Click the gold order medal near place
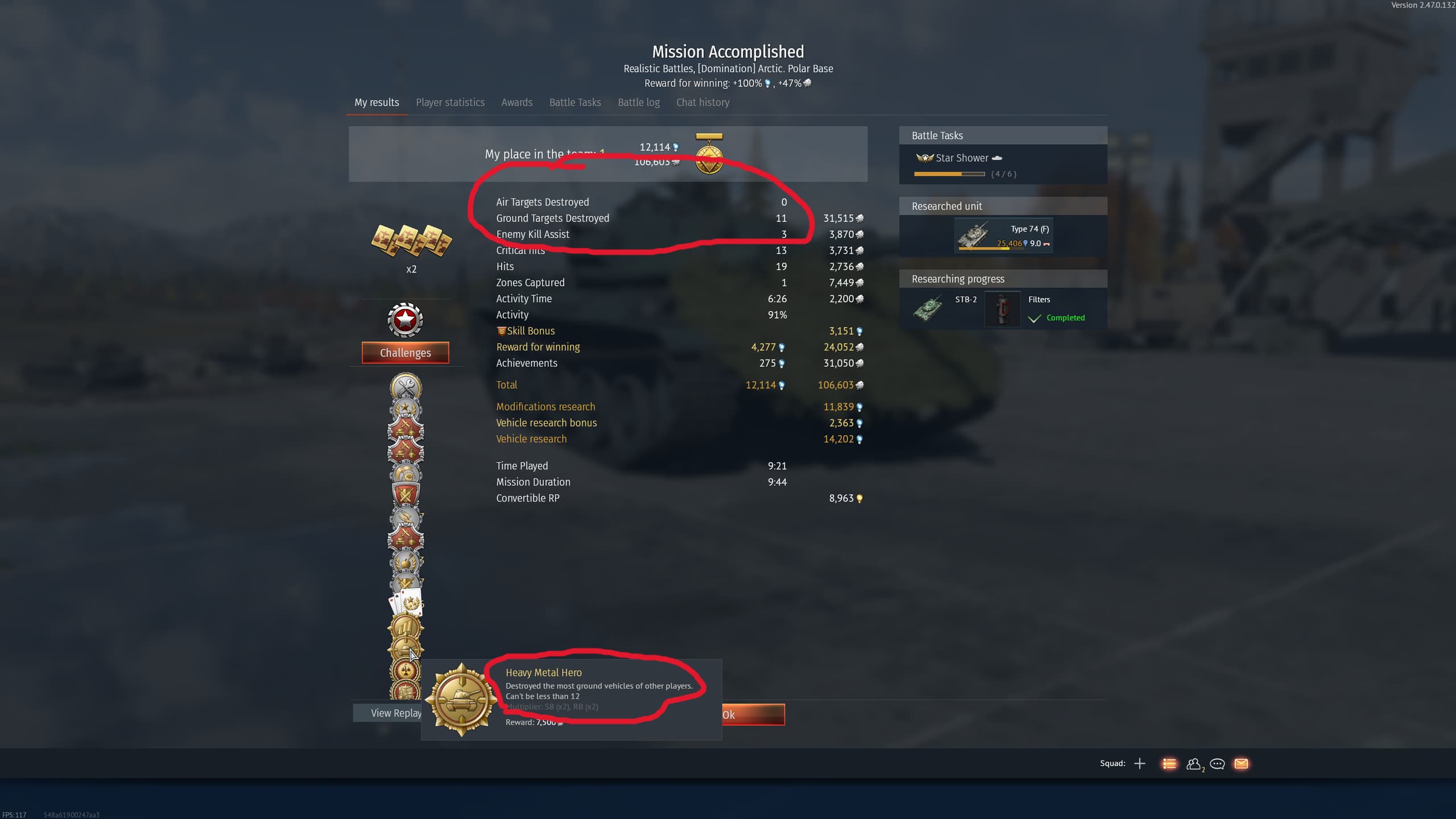The image size is (1456, 819). (709, 154)
